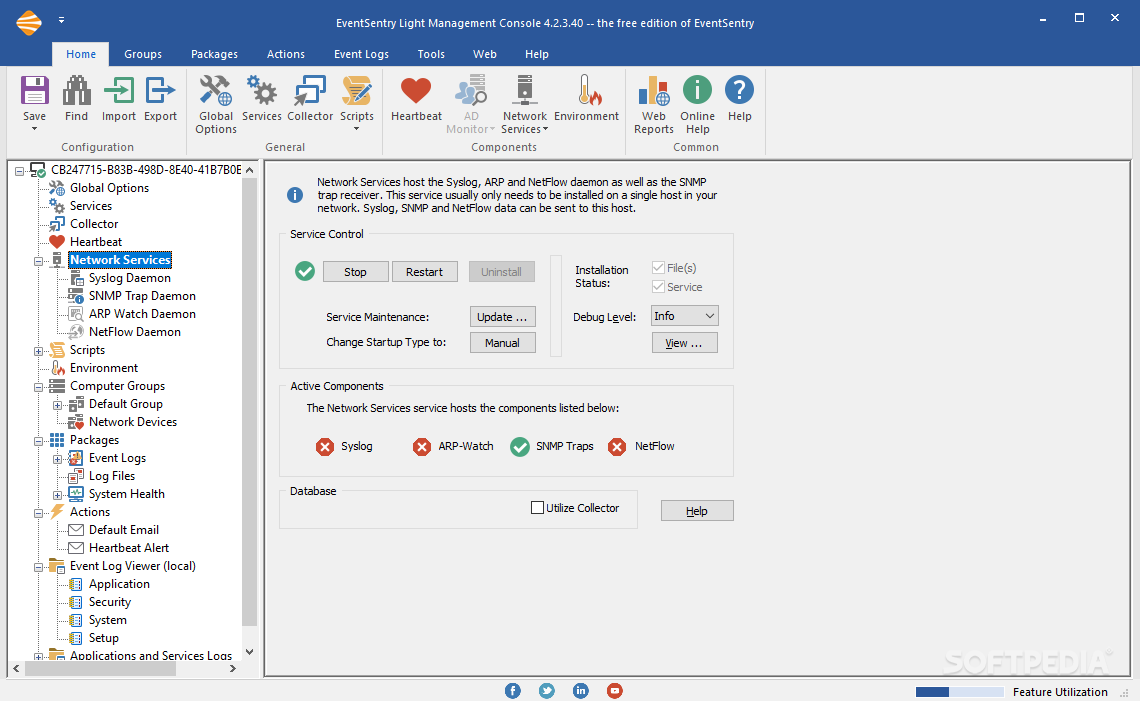Click the File(s) installation status checkbox
The image size is (1140, 701).
click(658, 268)
